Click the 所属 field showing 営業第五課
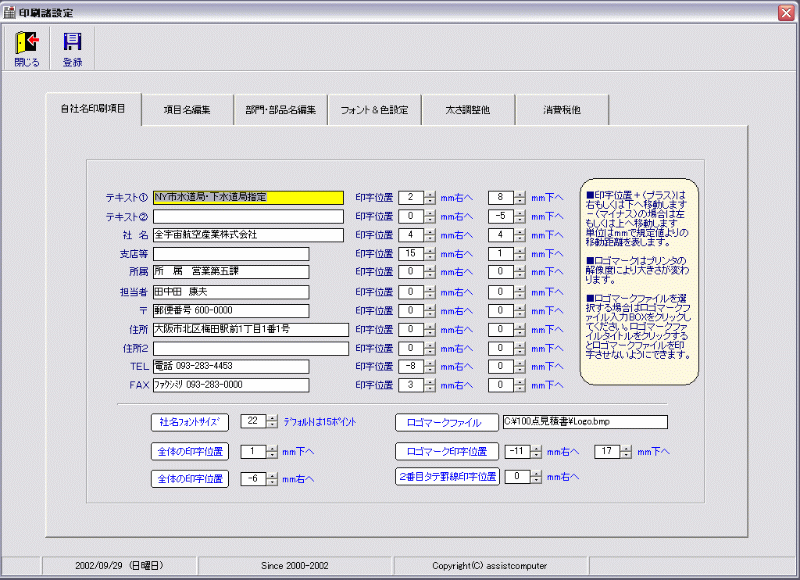Viewport: 800px width, 580px height. (231, 272)
